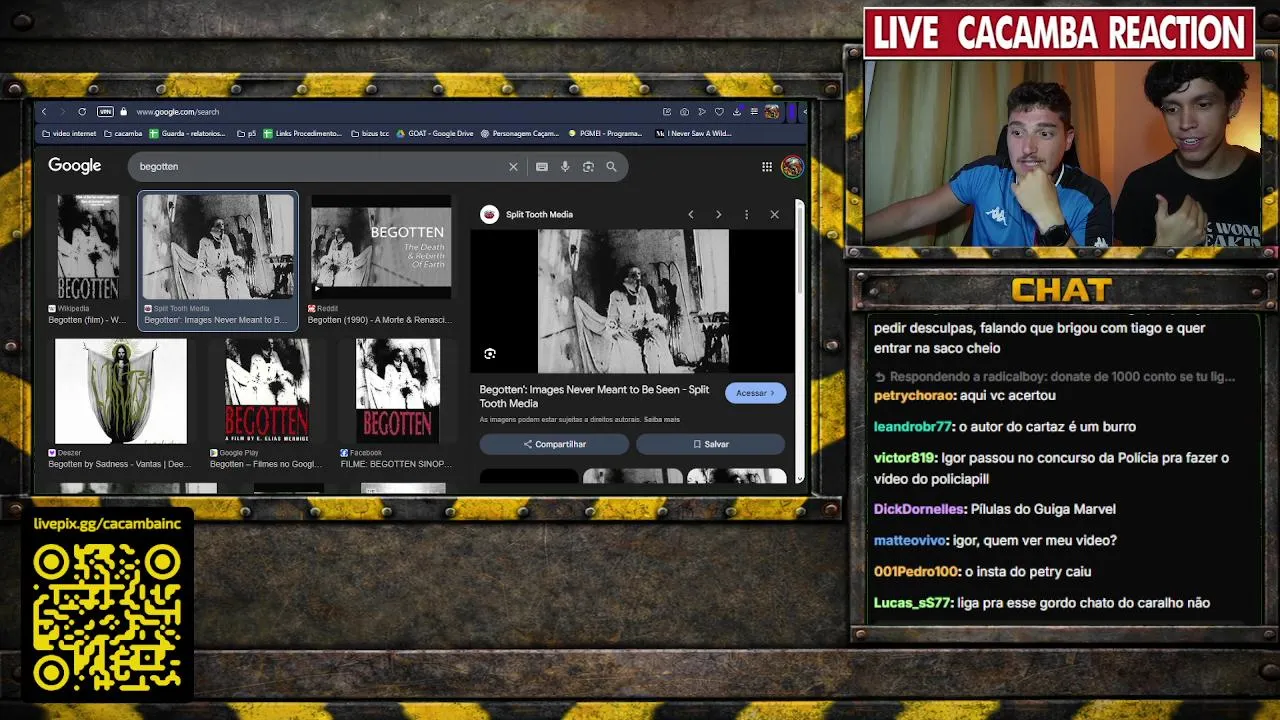Open the 'bizus tcc' bookmark folder
Screen dimensions: 1280x720
(370, 133)
